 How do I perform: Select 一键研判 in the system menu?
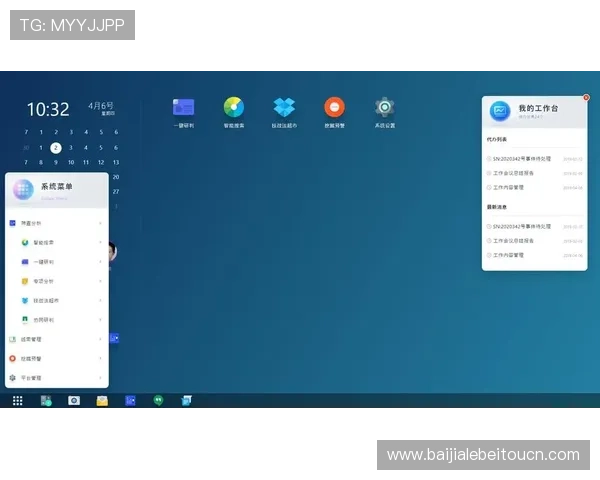tap(44, 261)
